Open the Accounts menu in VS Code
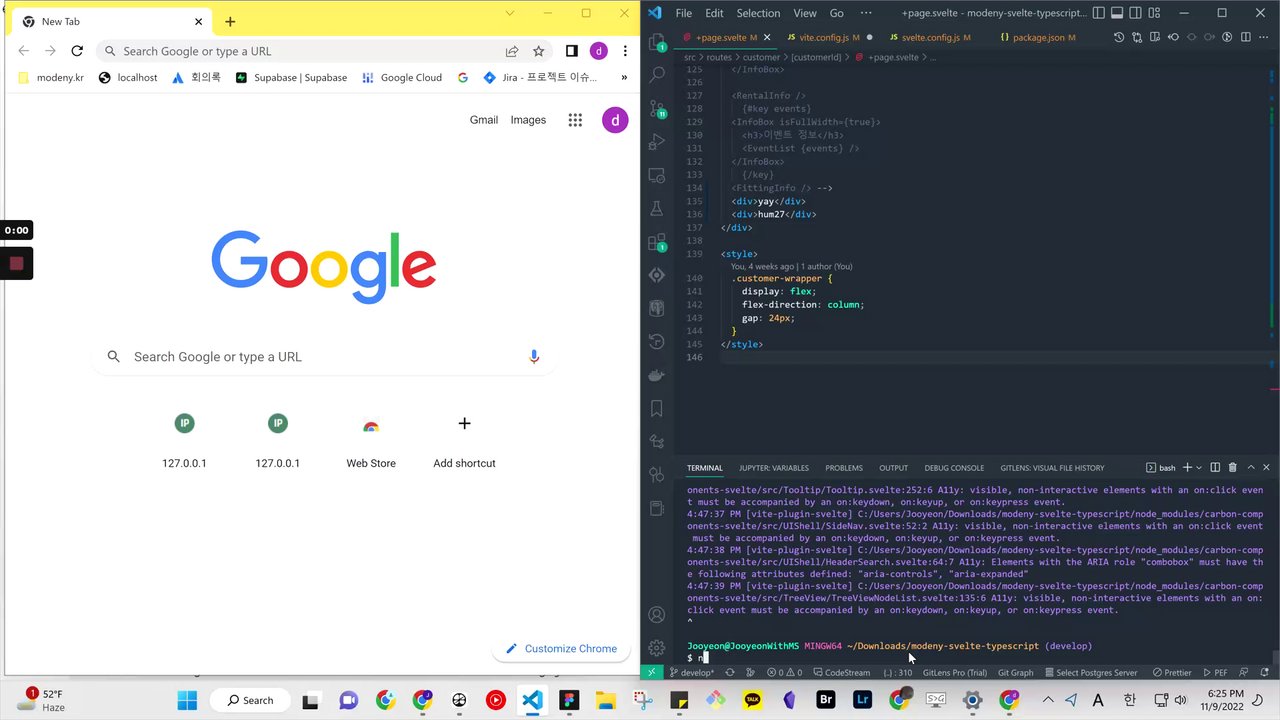Viewport: 1280px width, 720px height. pyautogui.click(x=657, y=615)
